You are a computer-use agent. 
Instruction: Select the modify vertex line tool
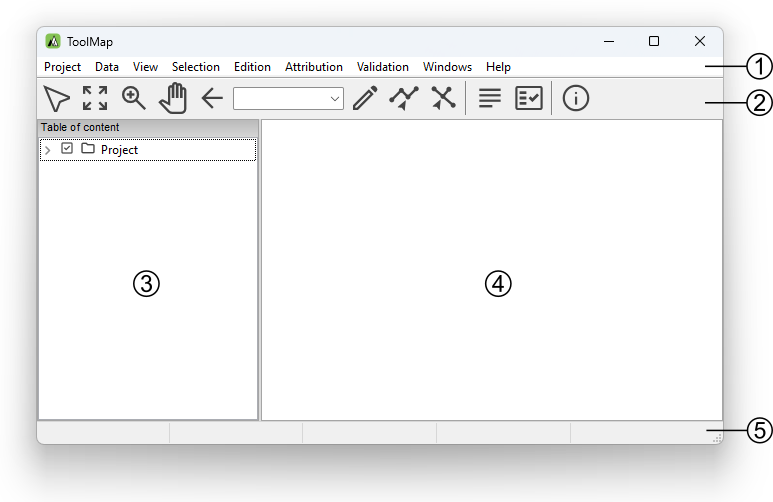point(404,98)
